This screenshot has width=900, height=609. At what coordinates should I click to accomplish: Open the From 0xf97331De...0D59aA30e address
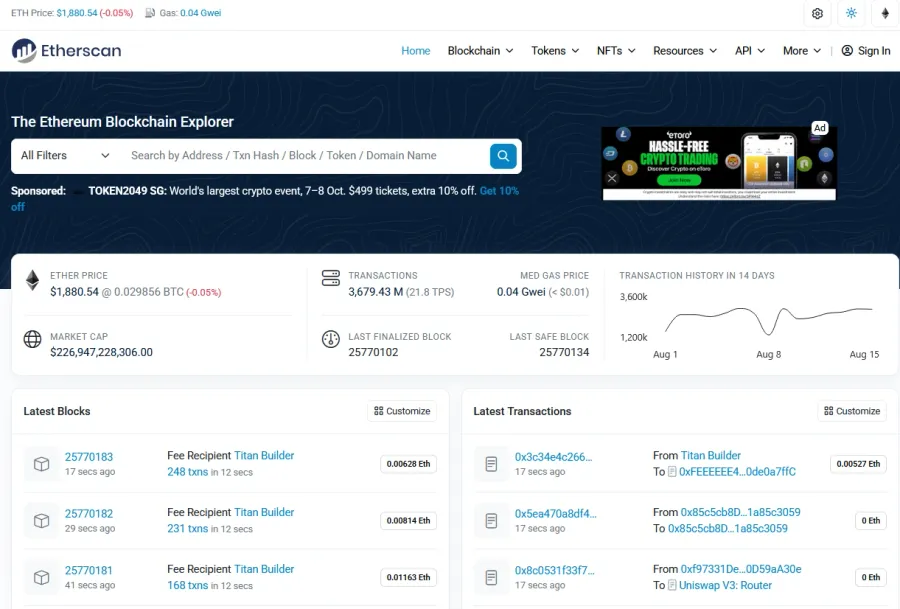[x=741, y=569]
